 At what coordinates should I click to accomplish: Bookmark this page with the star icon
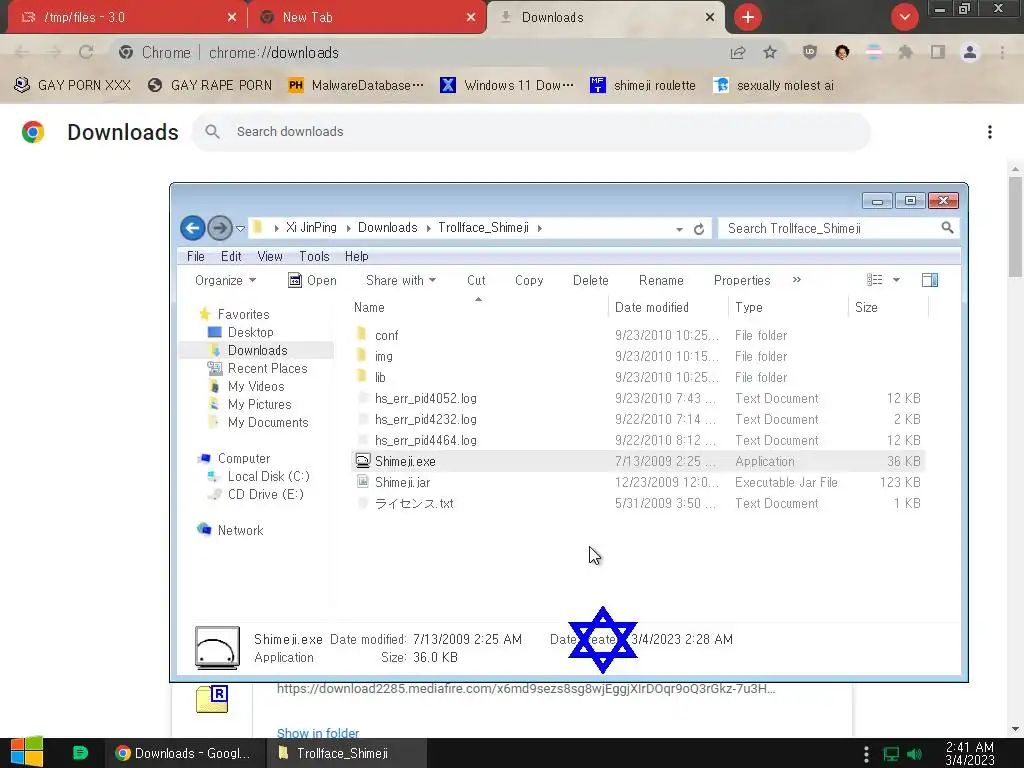770,52
